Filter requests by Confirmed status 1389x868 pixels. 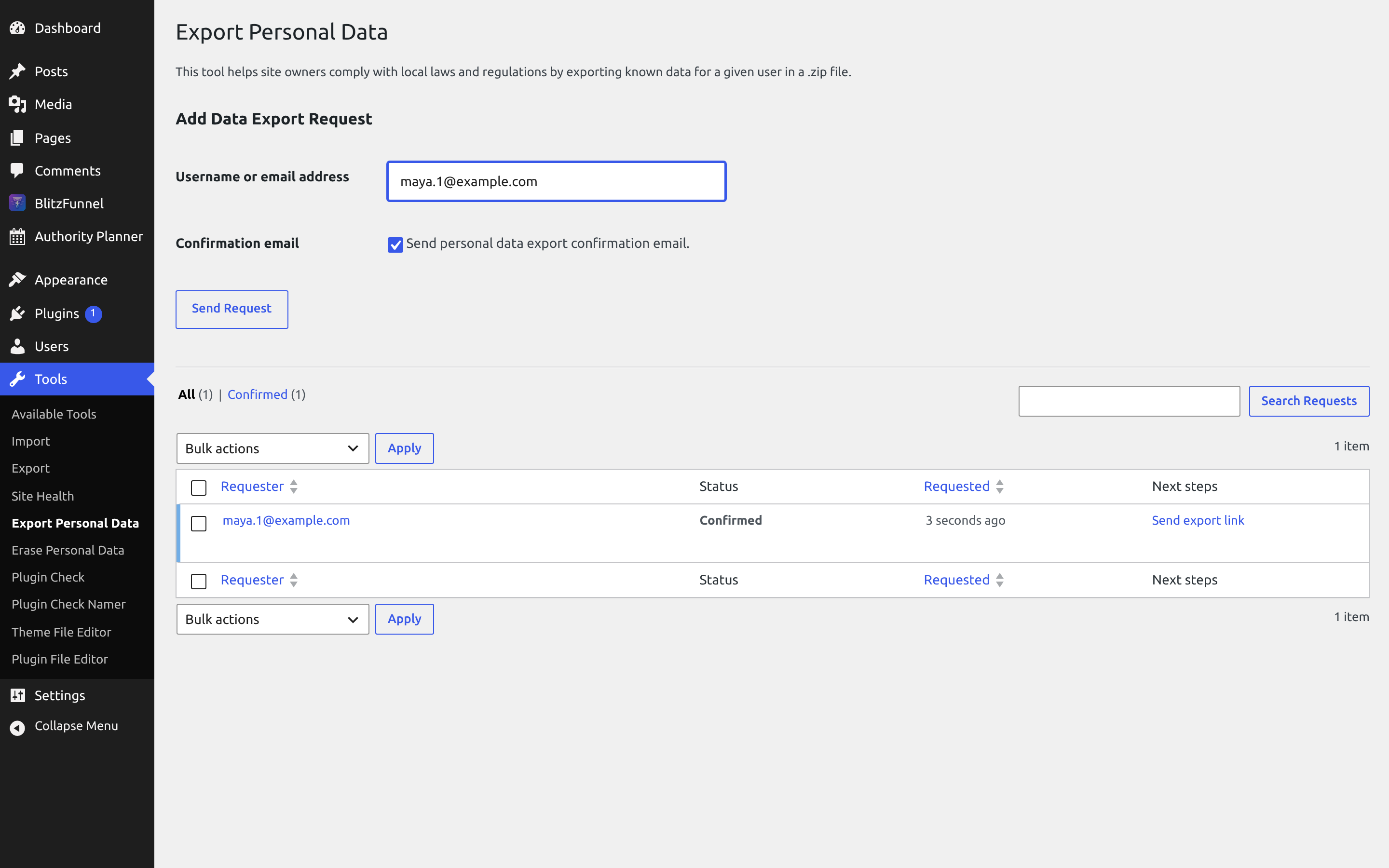(257, 394)
